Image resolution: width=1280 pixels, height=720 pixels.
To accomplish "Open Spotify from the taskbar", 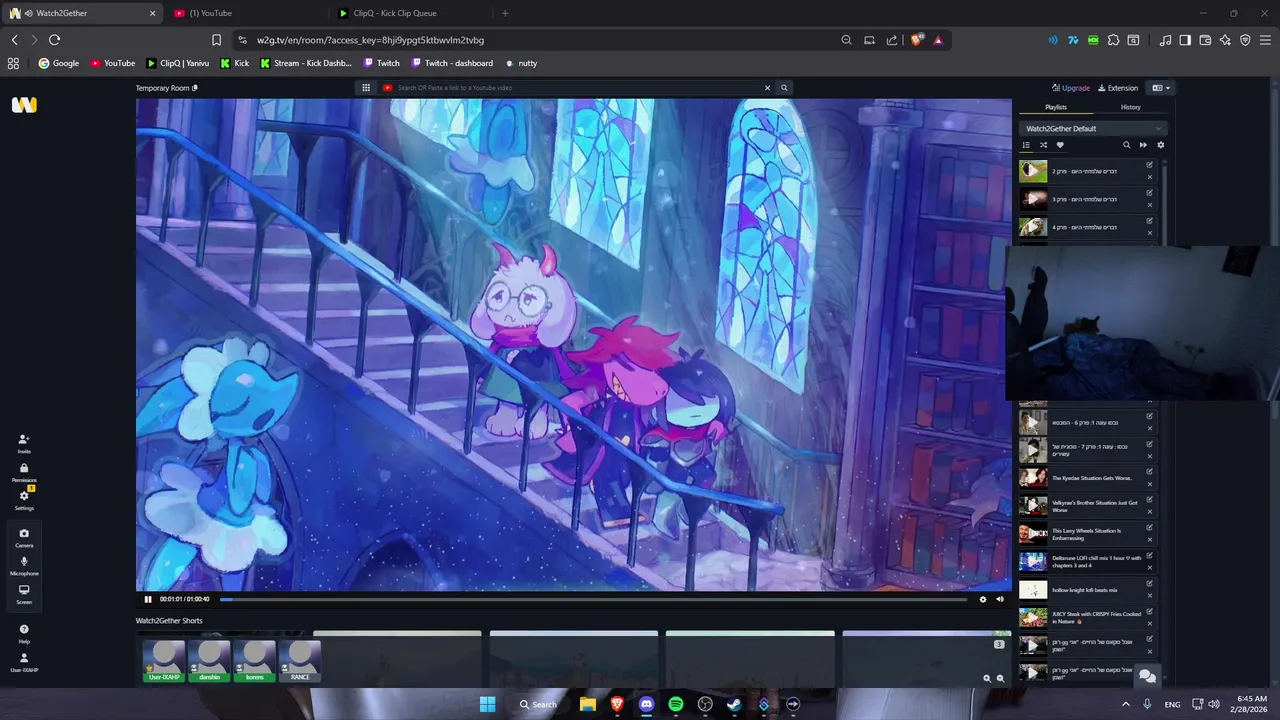I will pyautogui.click(x=676, y=704).
